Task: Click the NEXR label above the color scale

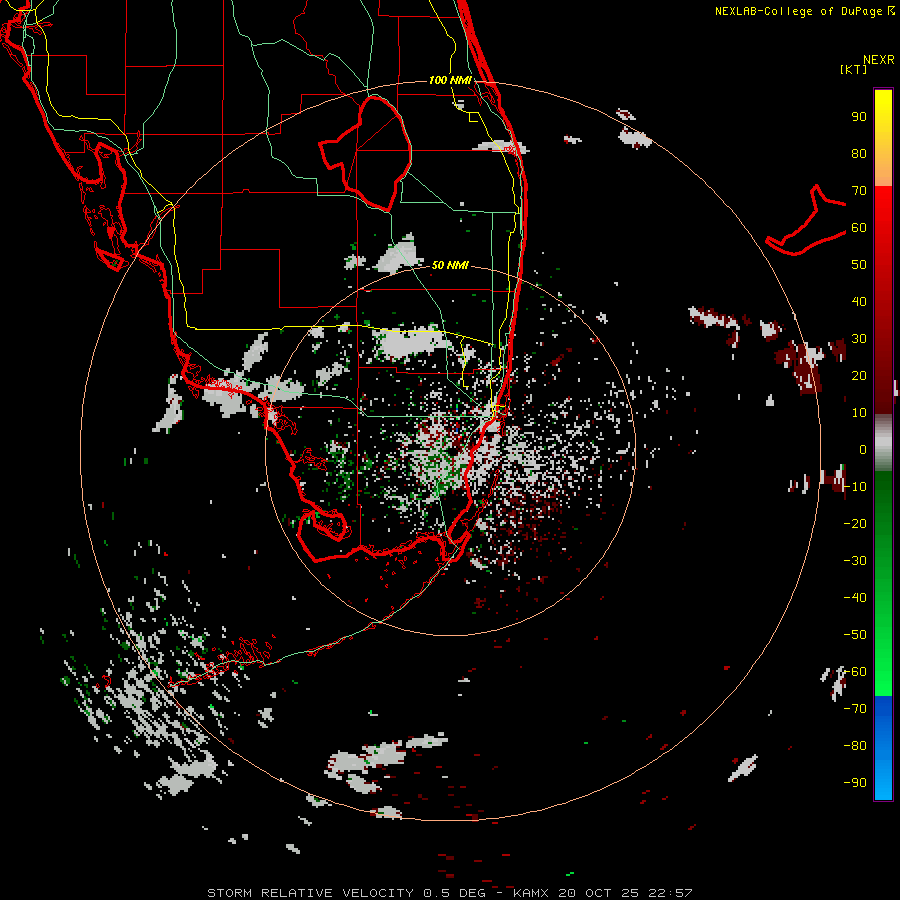Action: pos(879,60)
